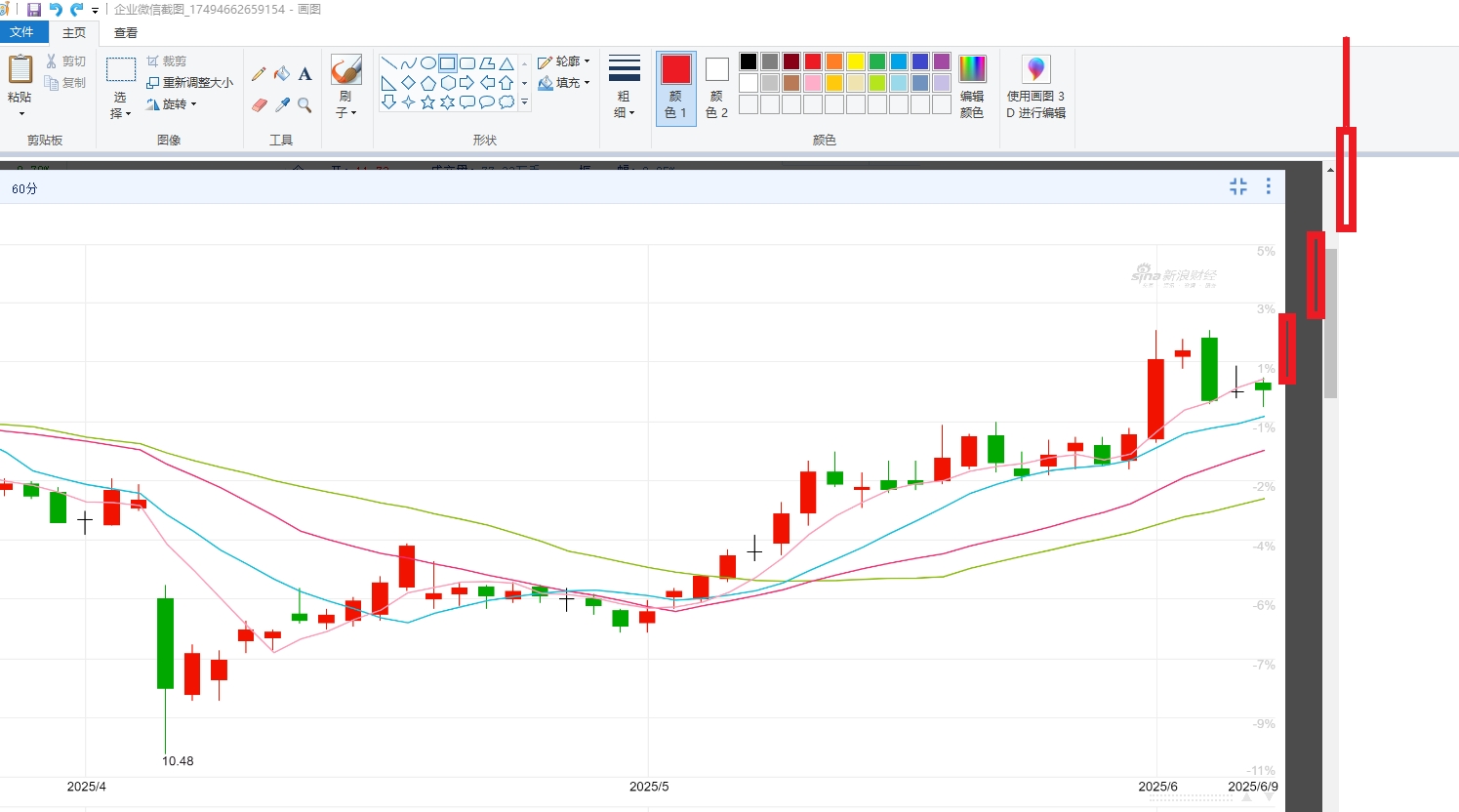The width and height of the screenshot is (1459, 812).
Task: Select the Text tool
Action: click(305, 74)
